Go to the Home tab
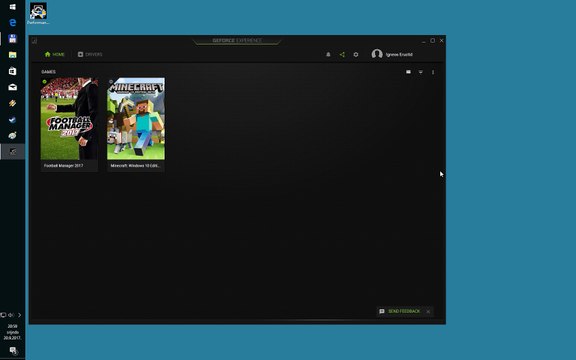This screenshot has height=360, width=576. (54, 54)
